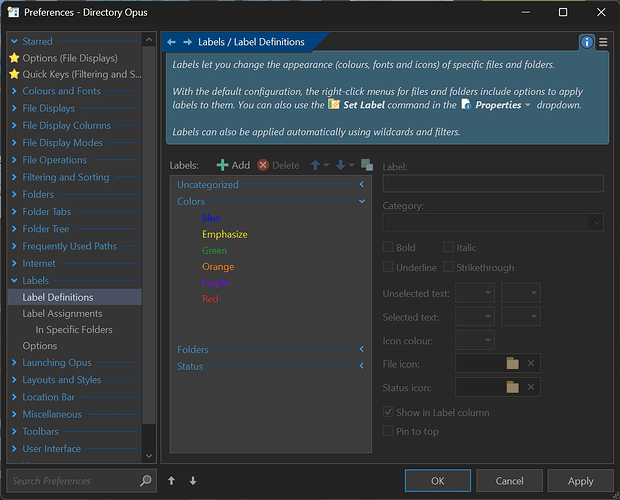Click the search magnifier icon

click(146, 481)
